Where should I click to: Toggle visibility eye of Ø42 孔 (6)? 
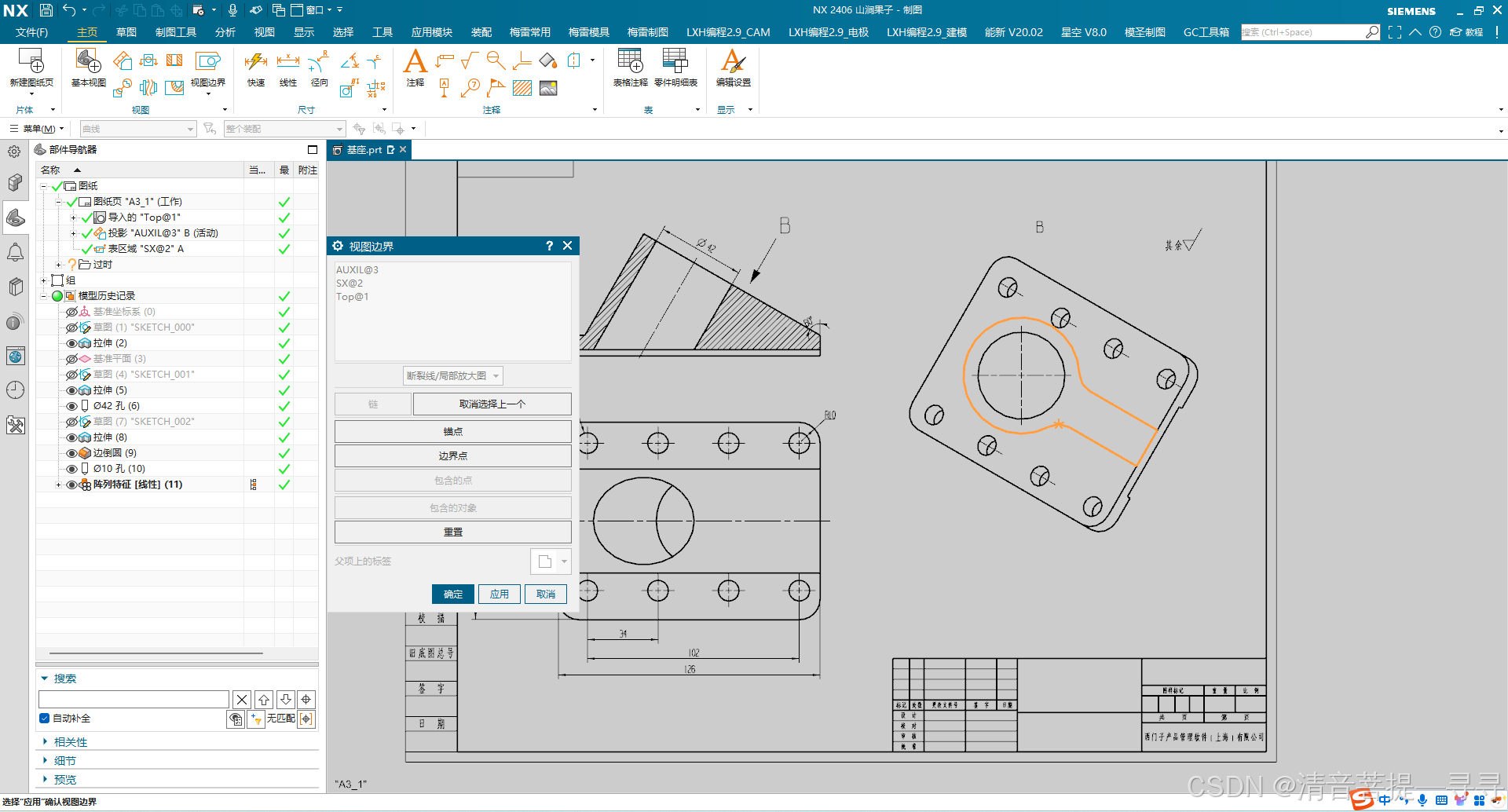71,406
